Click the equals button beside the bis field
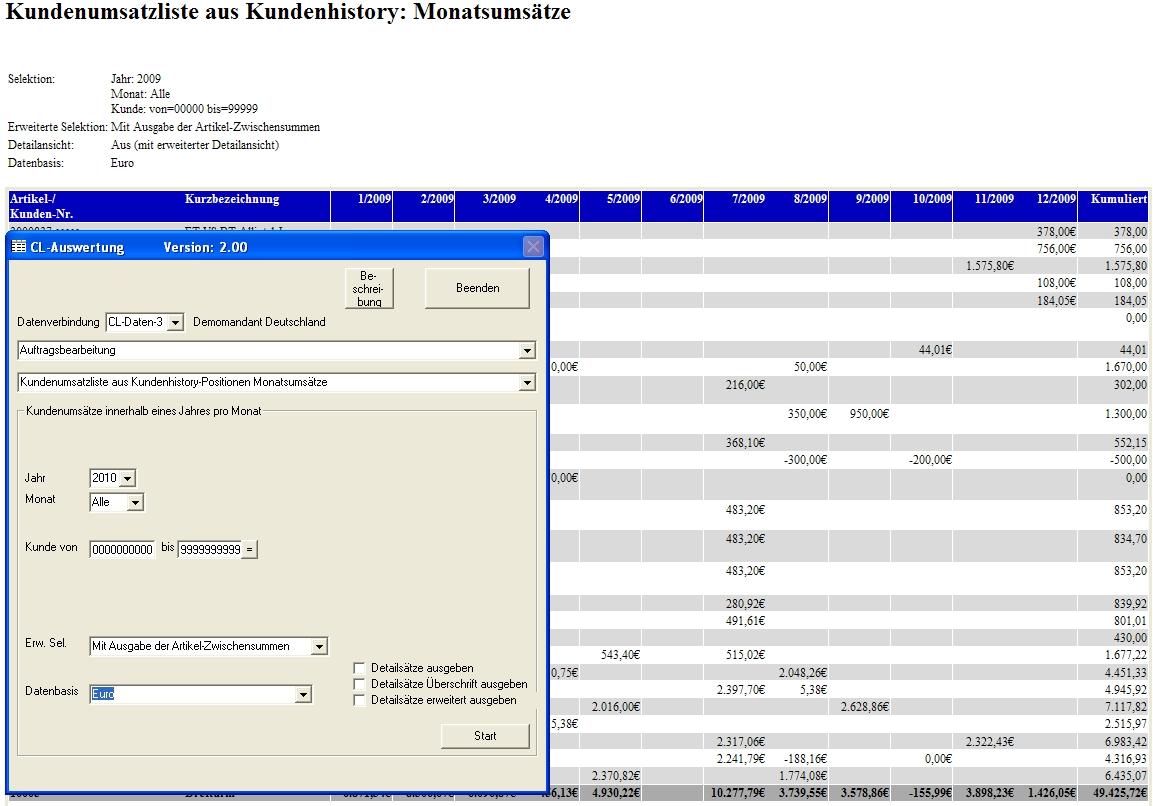The height and width of the screenshot is (806, 1153). pos(250,549)
